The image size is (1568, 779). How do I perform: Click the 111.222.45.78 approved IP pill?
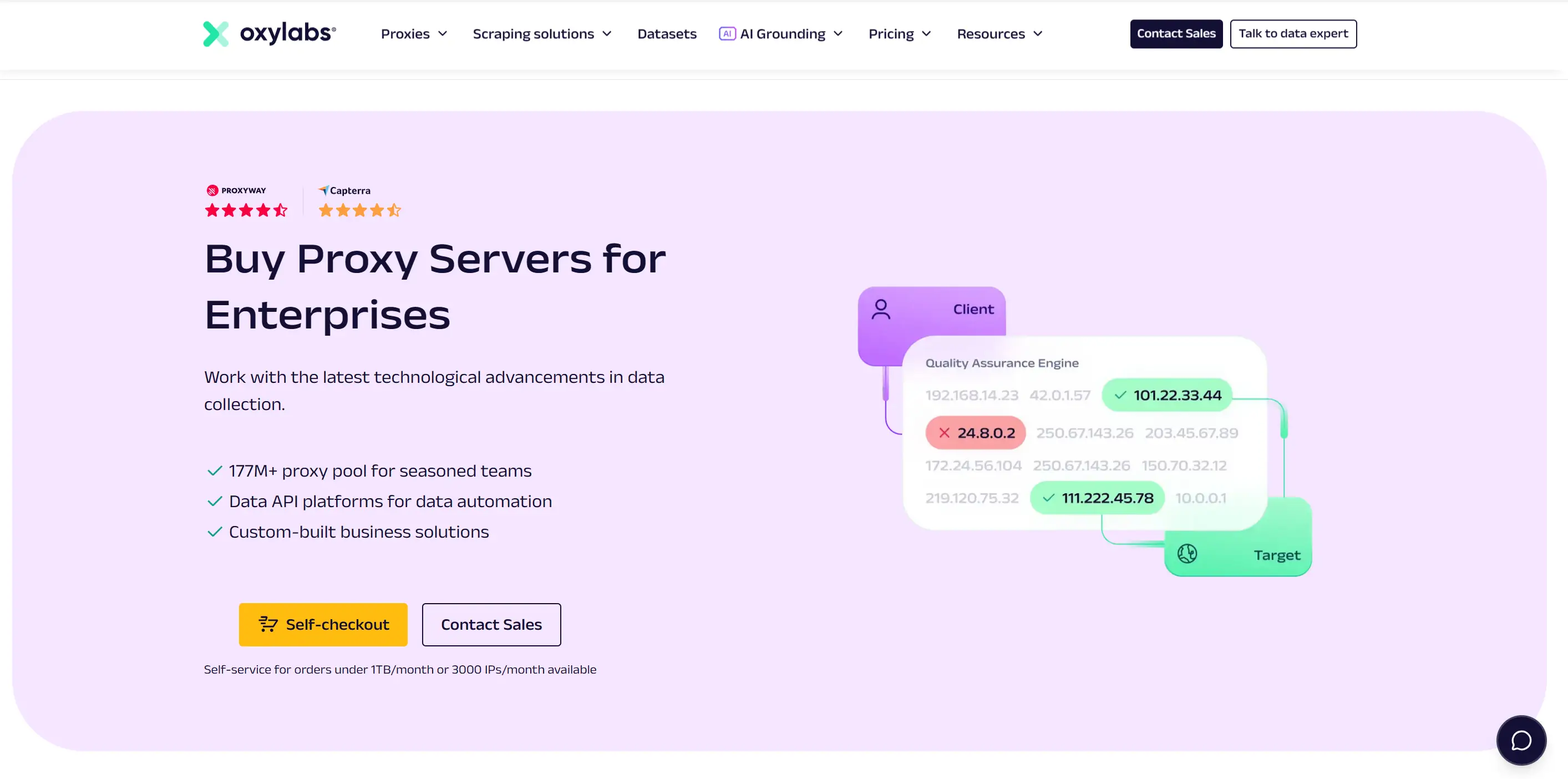pyautogui.click(x=1097, y=498)
